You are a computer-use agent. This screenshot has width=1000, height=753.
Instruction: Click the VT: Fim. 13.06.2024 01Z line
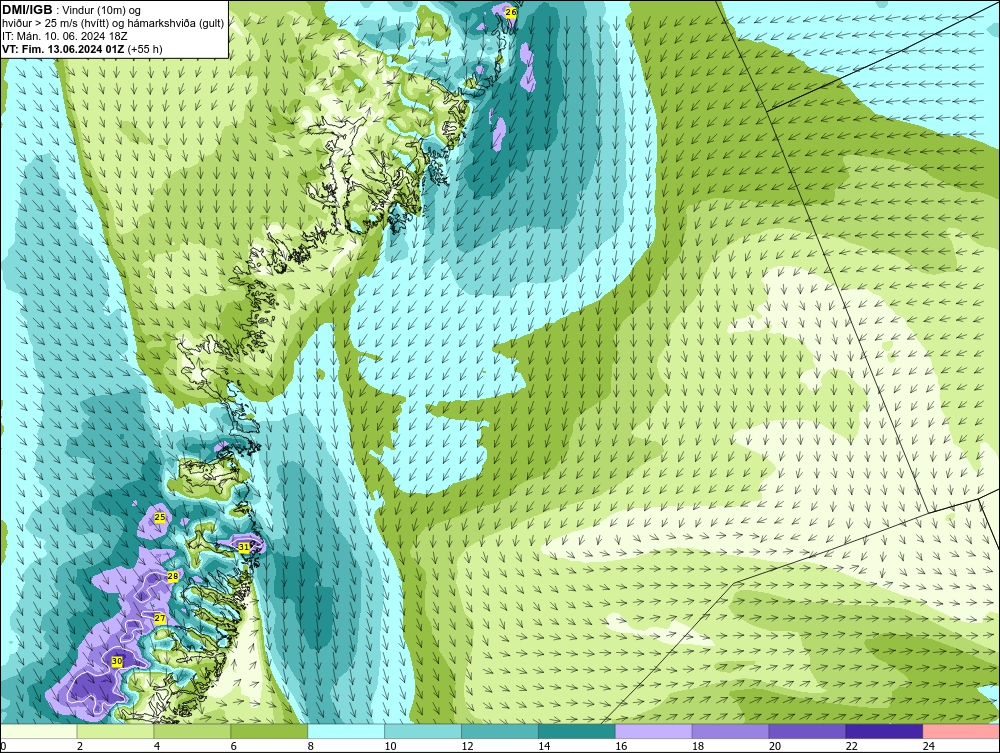pos(82,48)
